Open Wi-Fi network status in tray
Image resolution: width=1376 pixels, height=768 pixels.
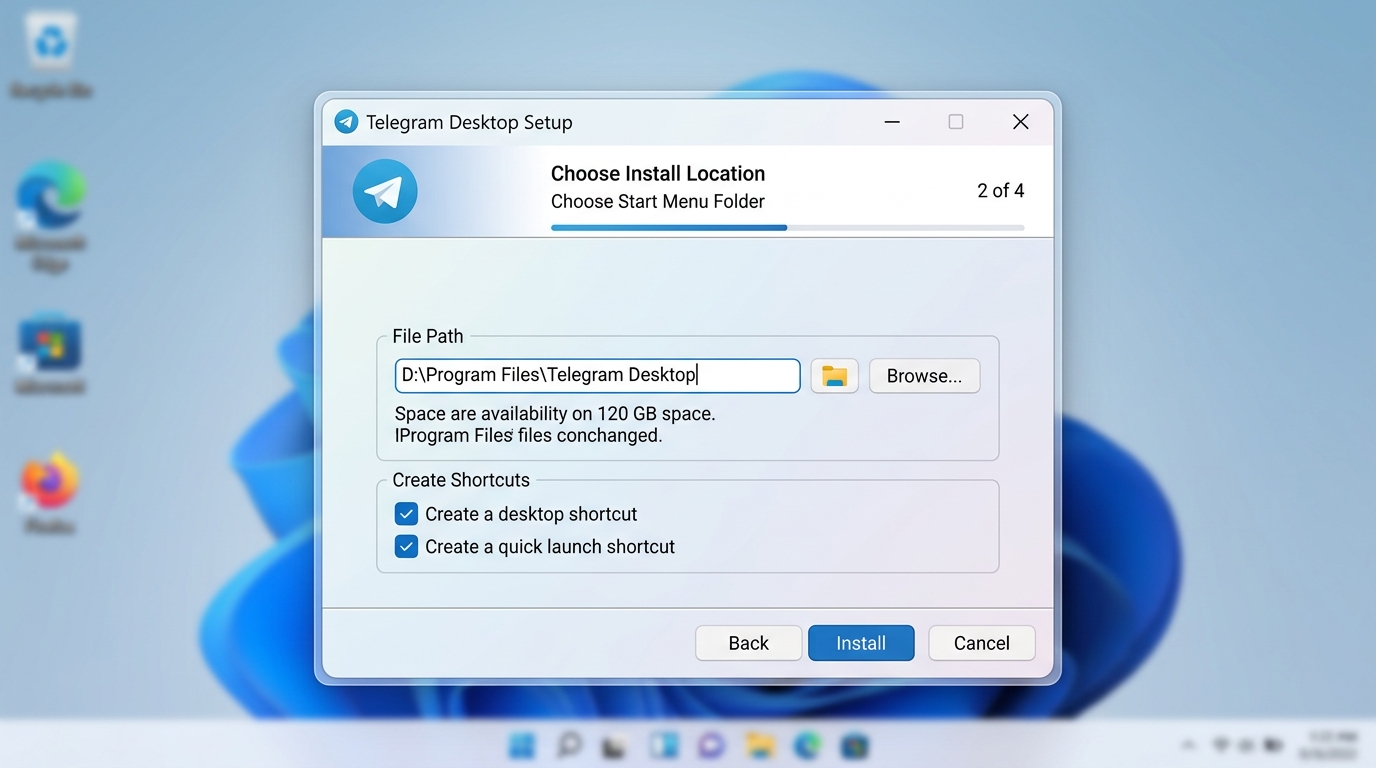click(x=1221, y=745)
